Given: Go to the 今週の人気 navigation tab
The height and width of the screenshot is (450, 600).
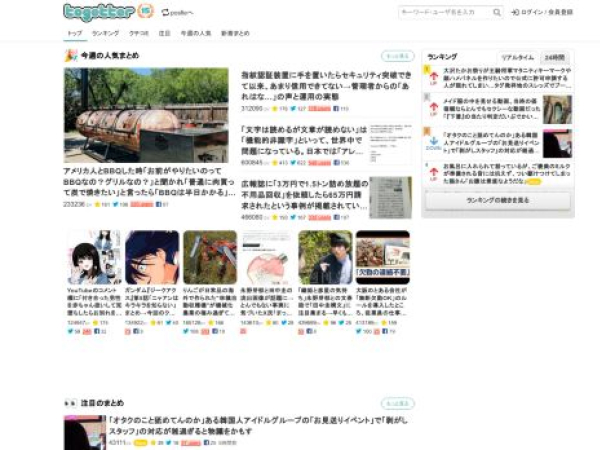Looking at the screenshot, I should point(196,33).
